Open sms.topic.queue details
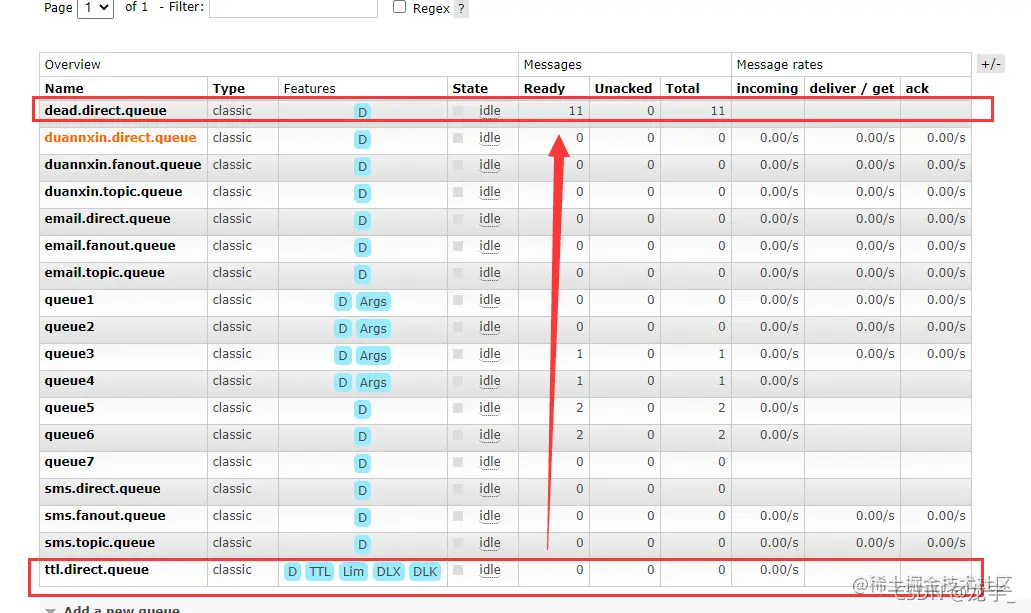Screen dimensions: 1031x613 (100, 542)
